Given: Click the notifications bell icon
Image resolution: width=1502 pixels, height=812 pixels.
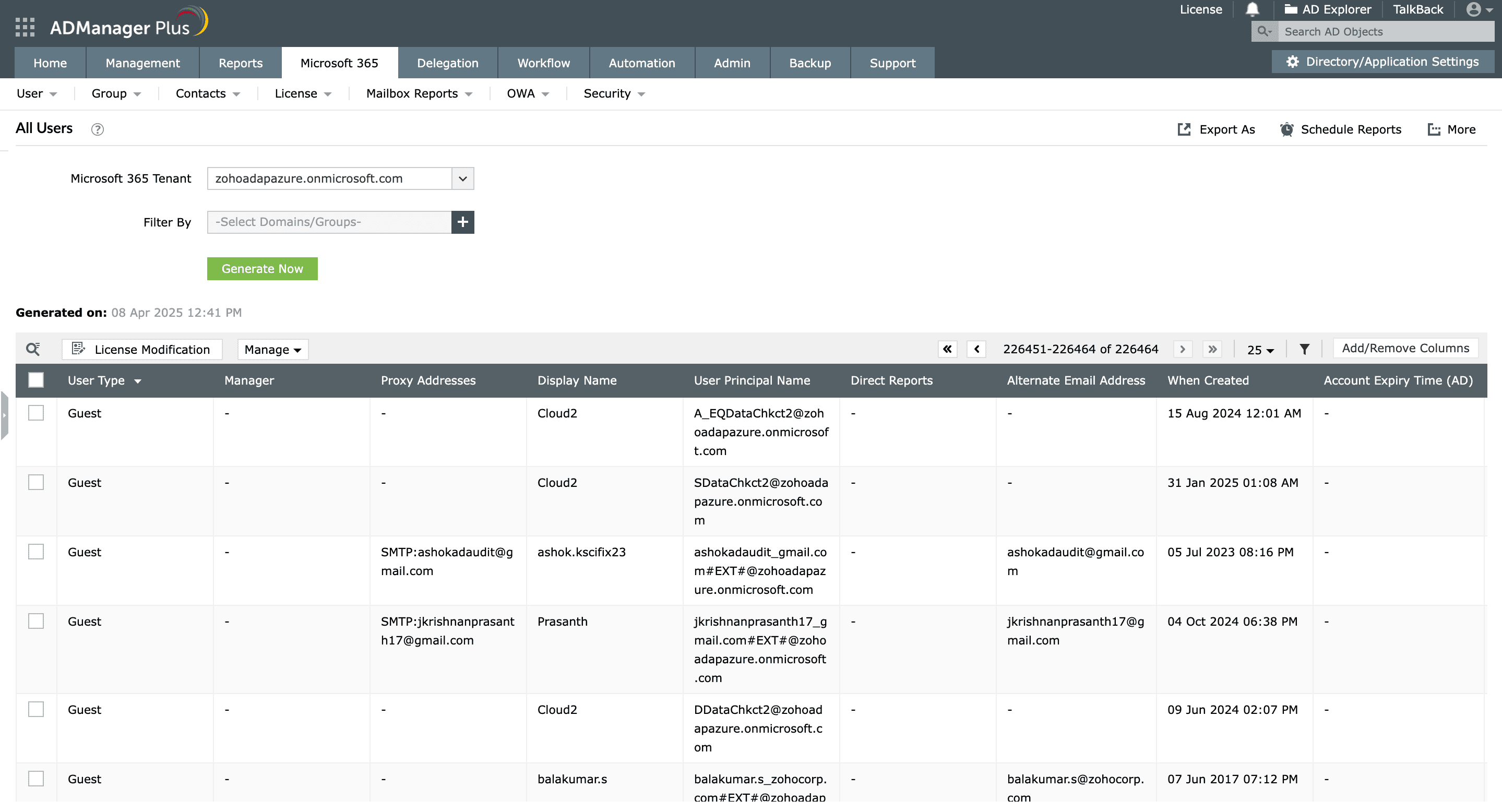Looking at the screenshot, I should (1253, 9).
